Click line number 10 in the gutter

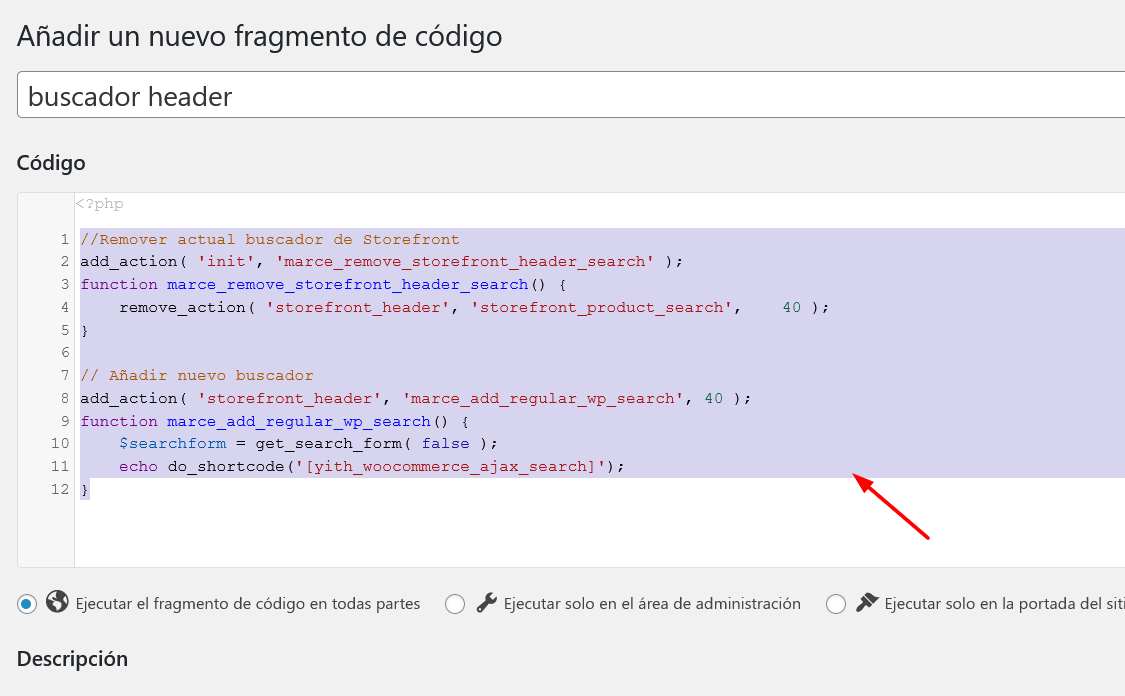point(60,443)
